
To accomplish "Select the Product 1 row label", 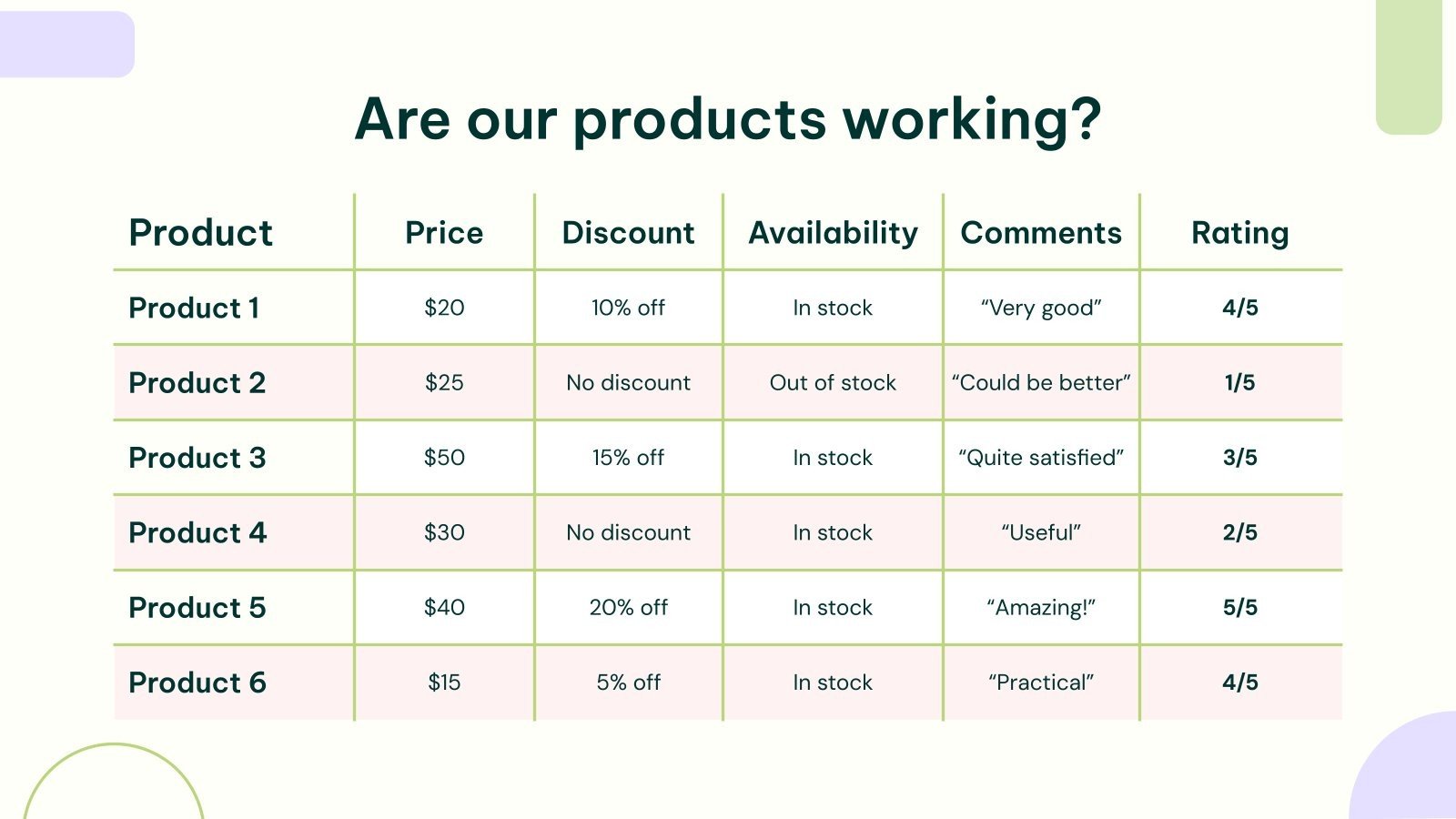I will (194, 308).
